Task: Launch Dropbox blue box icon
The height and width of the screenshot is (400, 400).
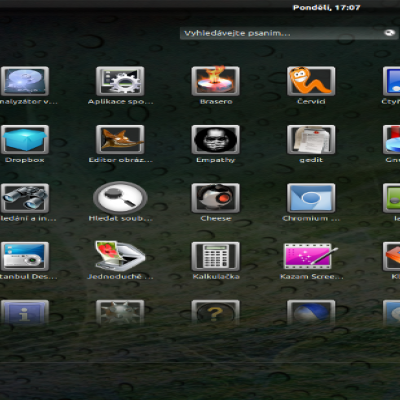Action: 25,139
